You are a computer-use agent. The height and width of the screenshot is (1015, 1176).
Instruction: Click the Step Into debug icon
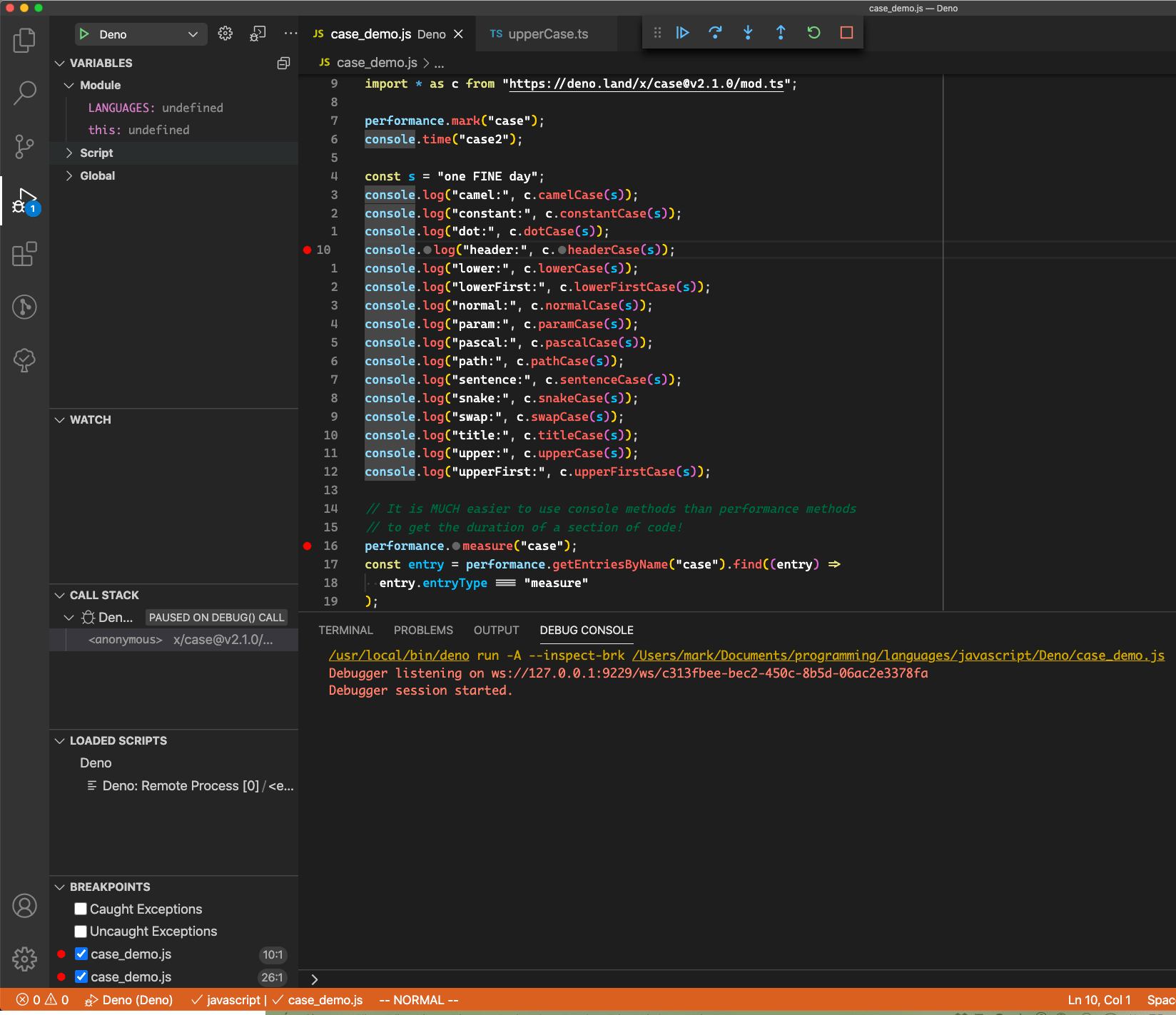(x=748, y=32)
